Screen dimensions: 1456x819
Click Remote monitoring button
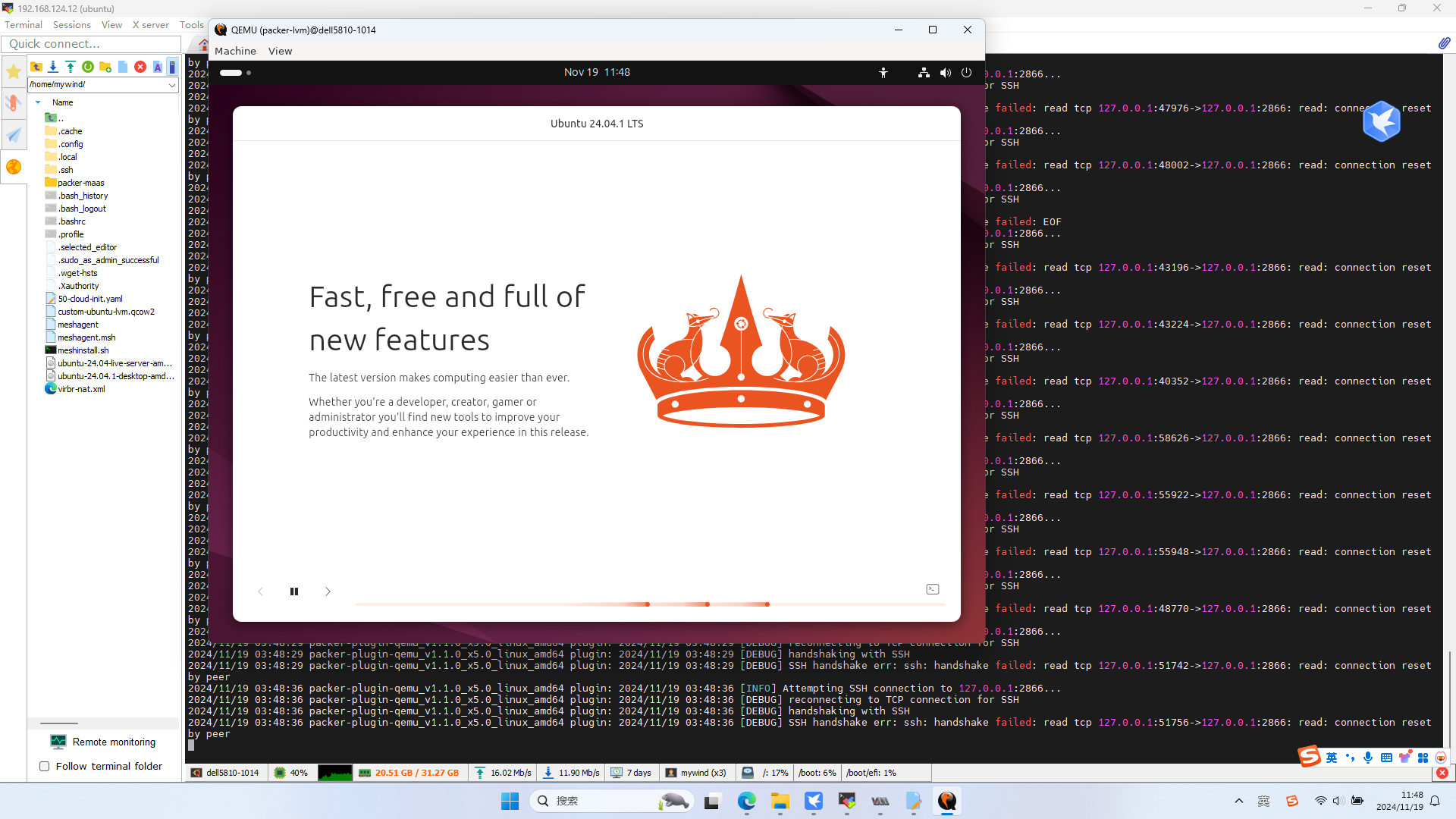[104, 742]
